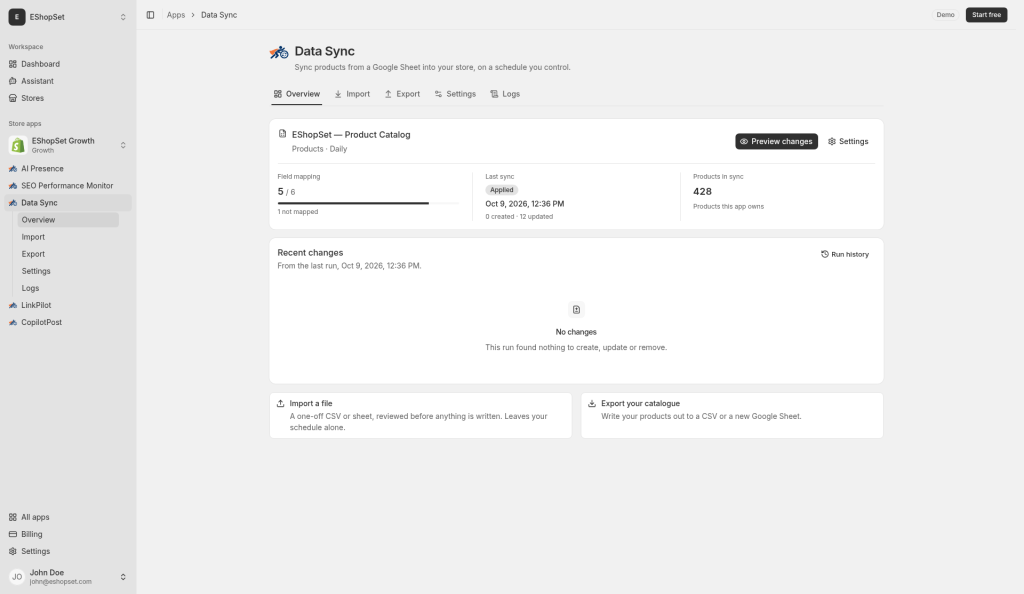This screenshot has width=1024, height=594.
Task: Click the Start free button
Action: (986, 15)
